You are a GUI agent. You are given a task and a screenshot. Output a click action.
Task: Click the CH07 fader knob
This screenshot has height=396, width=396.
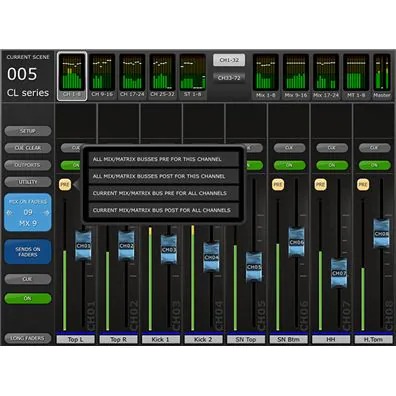(339, 273)
